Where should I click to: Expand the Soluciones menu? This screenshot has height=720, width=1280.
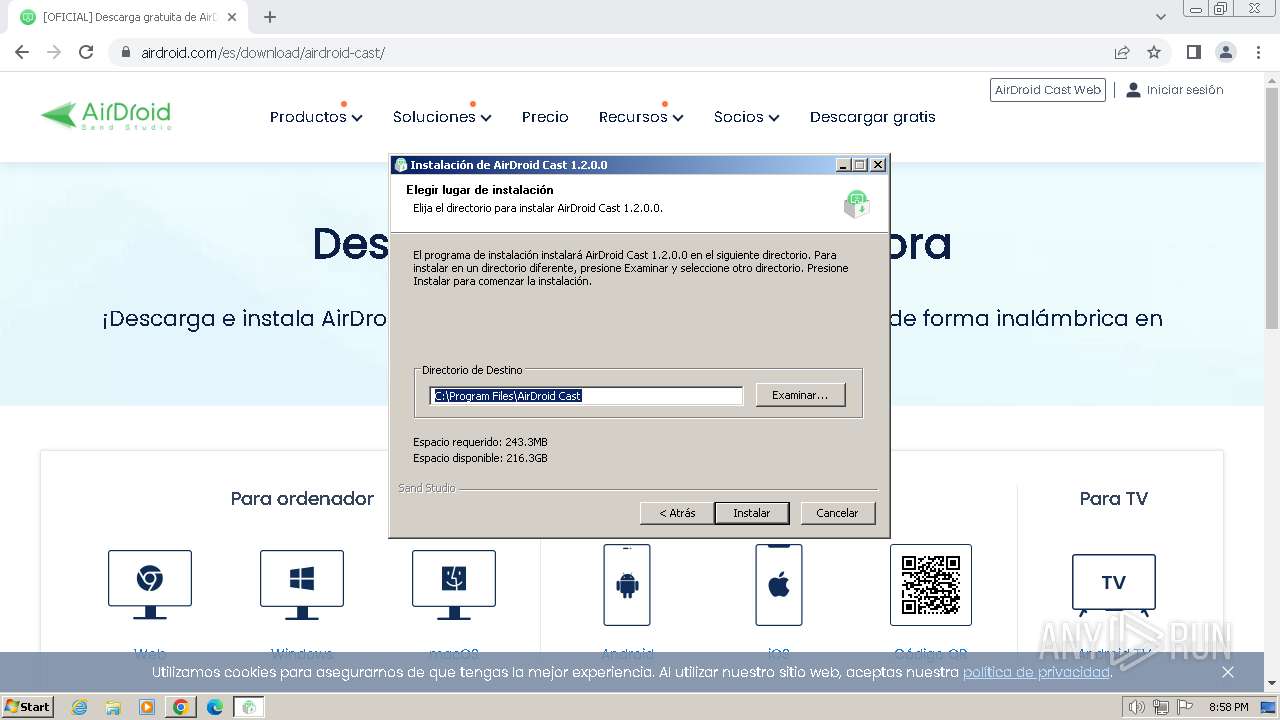coord(442,117)
